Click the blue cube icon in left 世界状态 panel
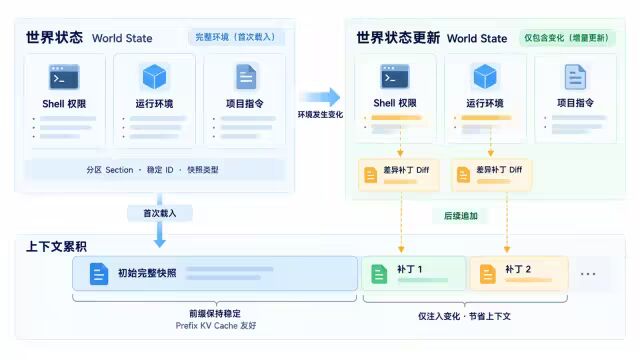This screenshot has width=640, height=360. coord(154,76)
